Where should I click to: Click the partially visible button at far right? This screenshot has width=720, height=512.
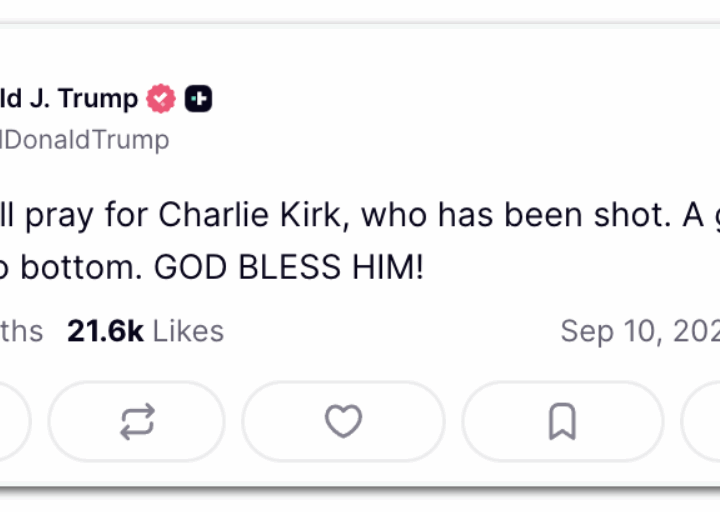[x=702, y=422]
